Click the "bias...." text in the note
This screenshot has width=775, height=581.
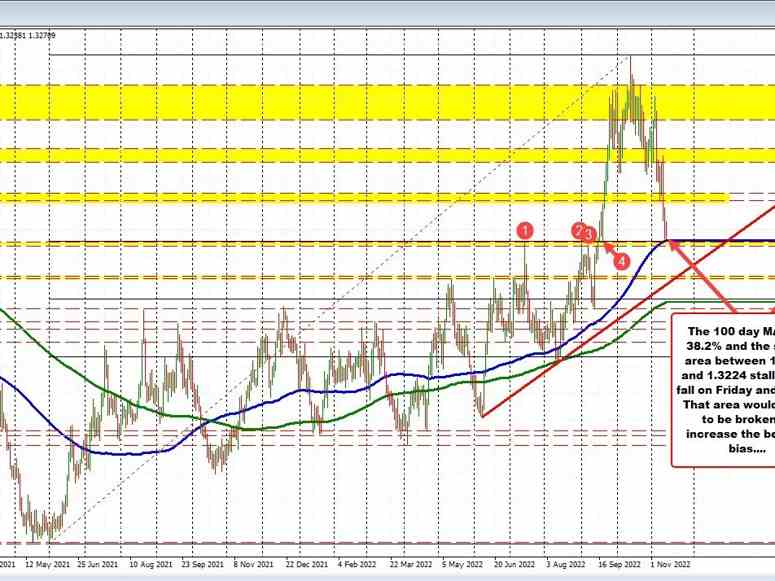[x=747, y=448]
